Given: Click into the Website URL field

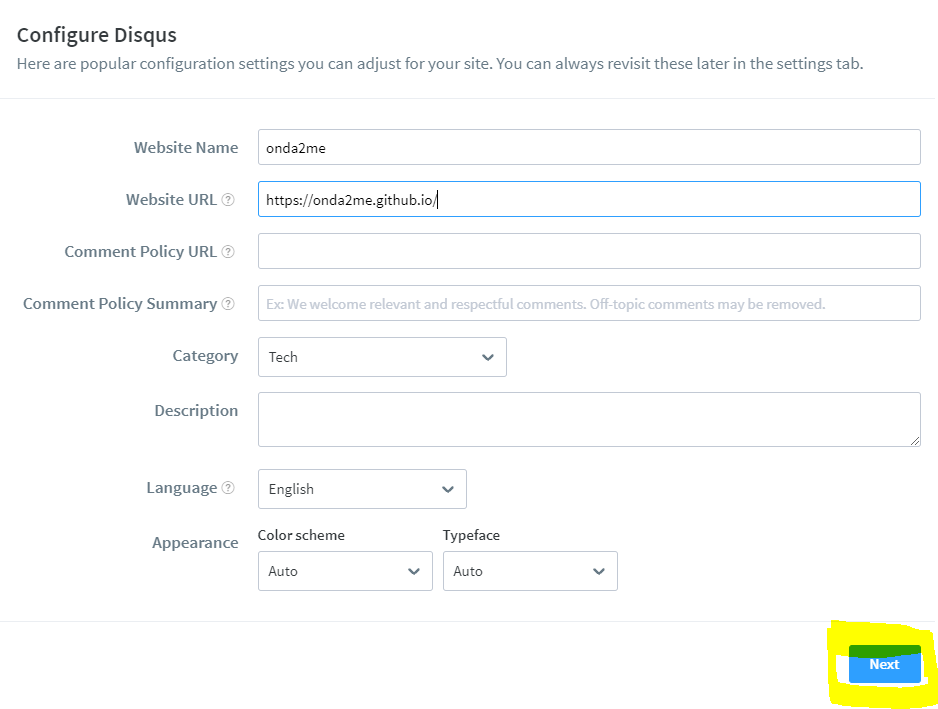Looking at the screenshot, I should click(589, 199).
